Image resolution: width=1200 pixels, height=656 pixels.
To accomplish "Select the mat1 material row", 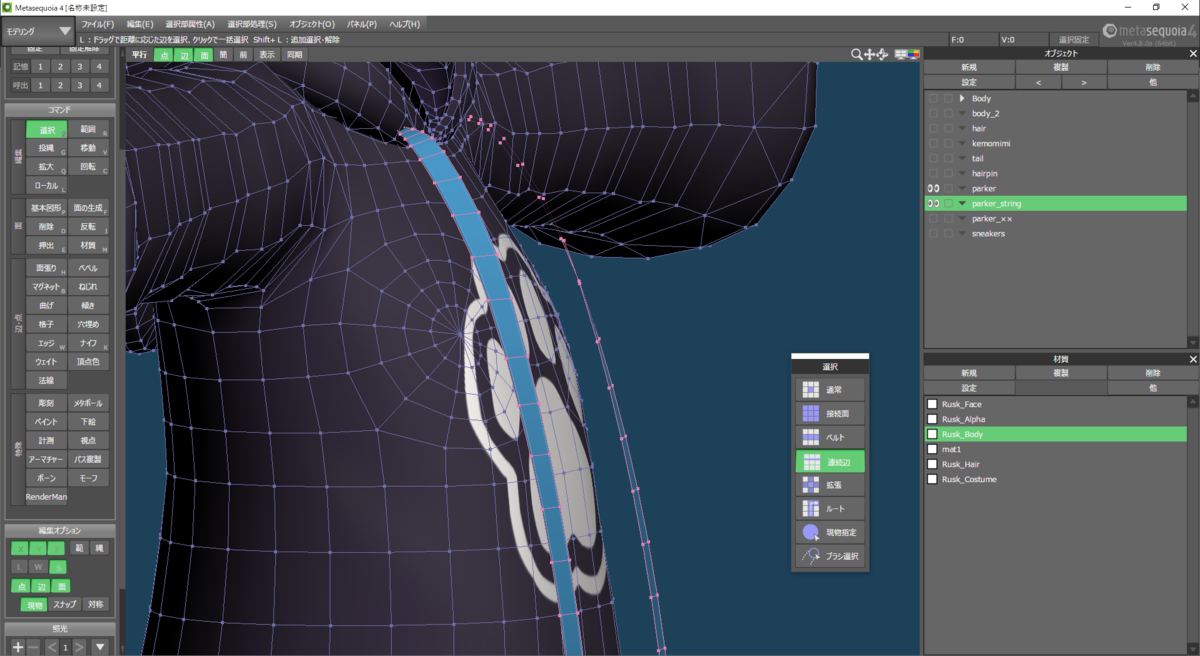I will coord(1055,449).
